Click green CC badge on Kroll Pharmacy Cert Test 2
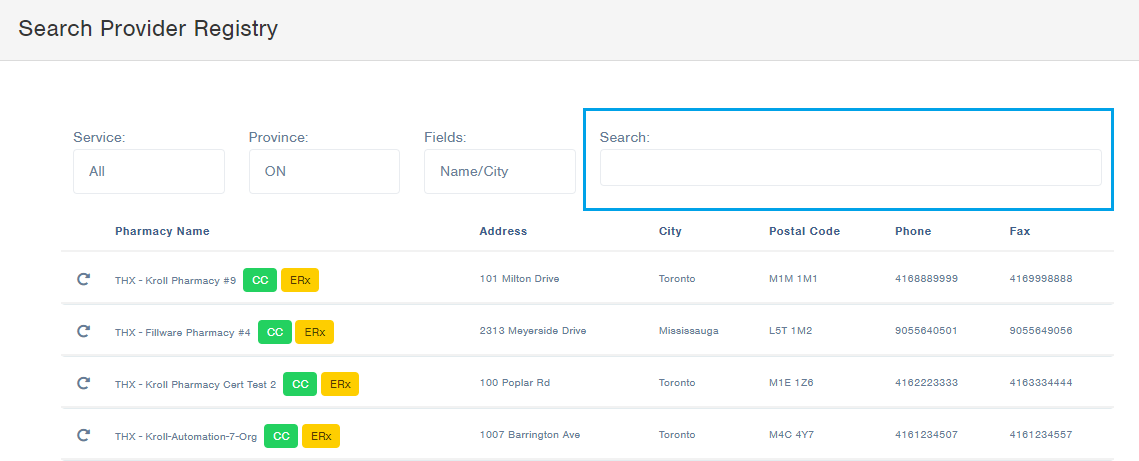 click(x=300, y=384)
